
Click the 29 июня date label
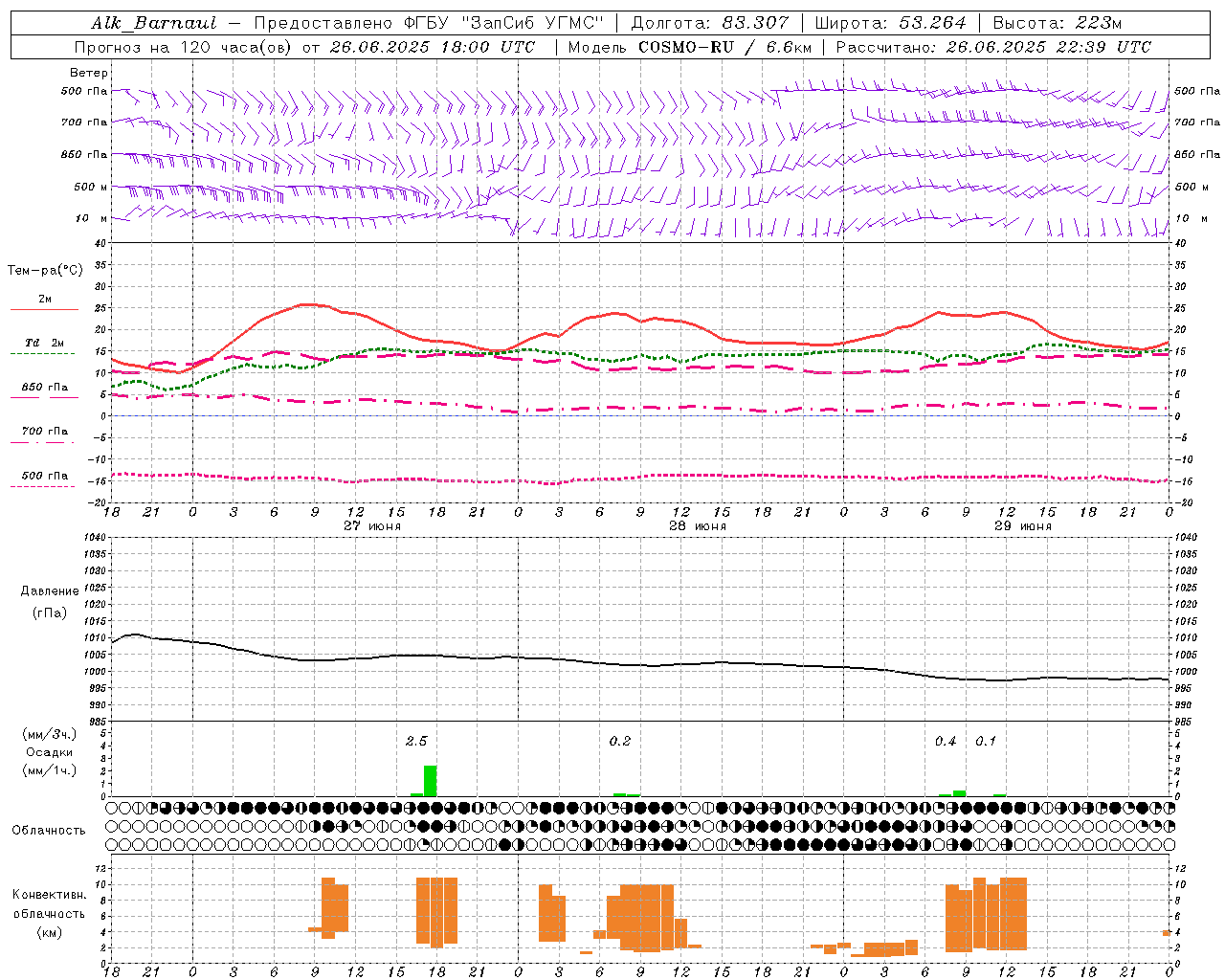(1022, 526)
